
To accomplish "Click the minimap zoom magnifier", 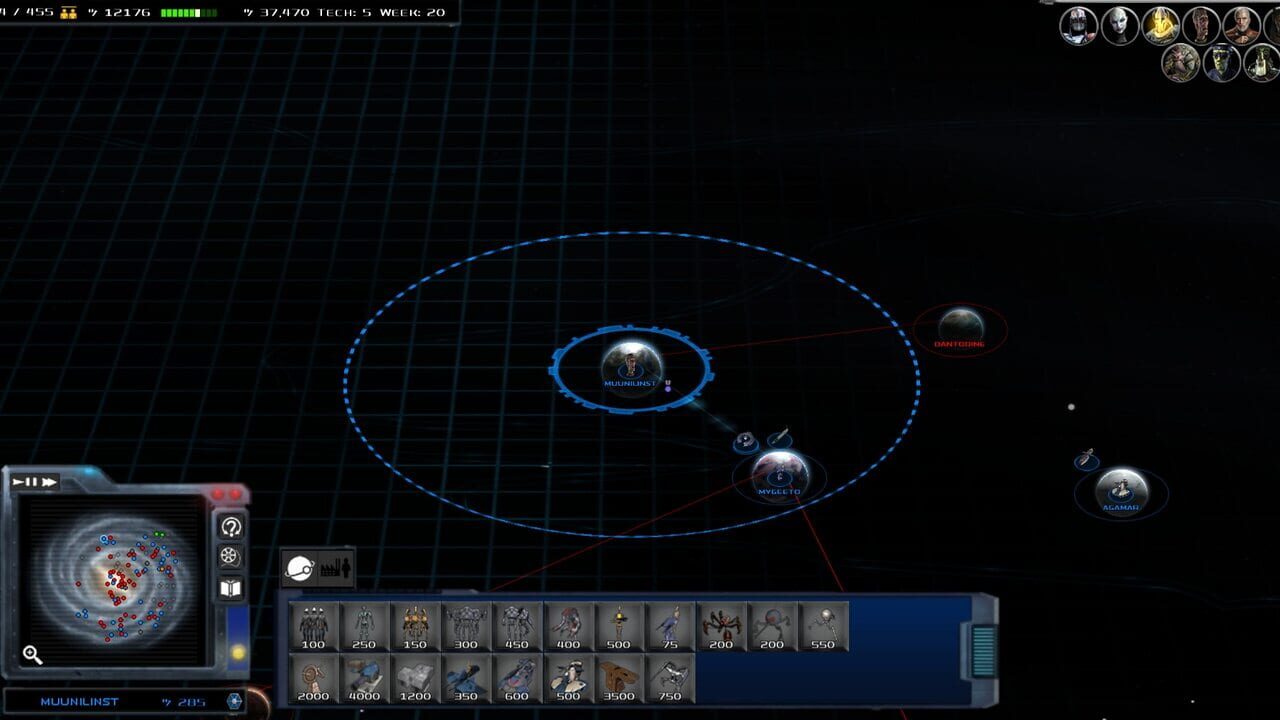I will tap(33, 655).
